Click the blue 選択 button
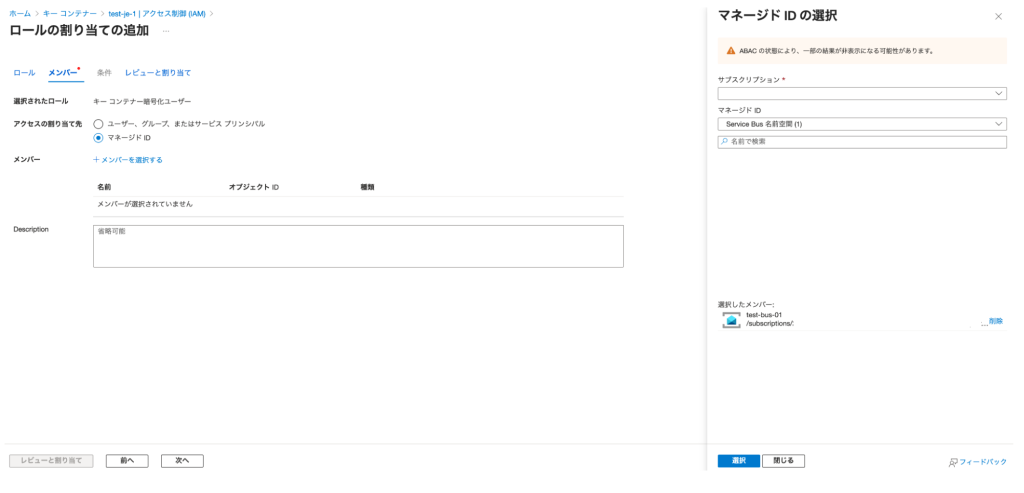The height and width of the screenshot is (493, 1024). click(738, 461)
